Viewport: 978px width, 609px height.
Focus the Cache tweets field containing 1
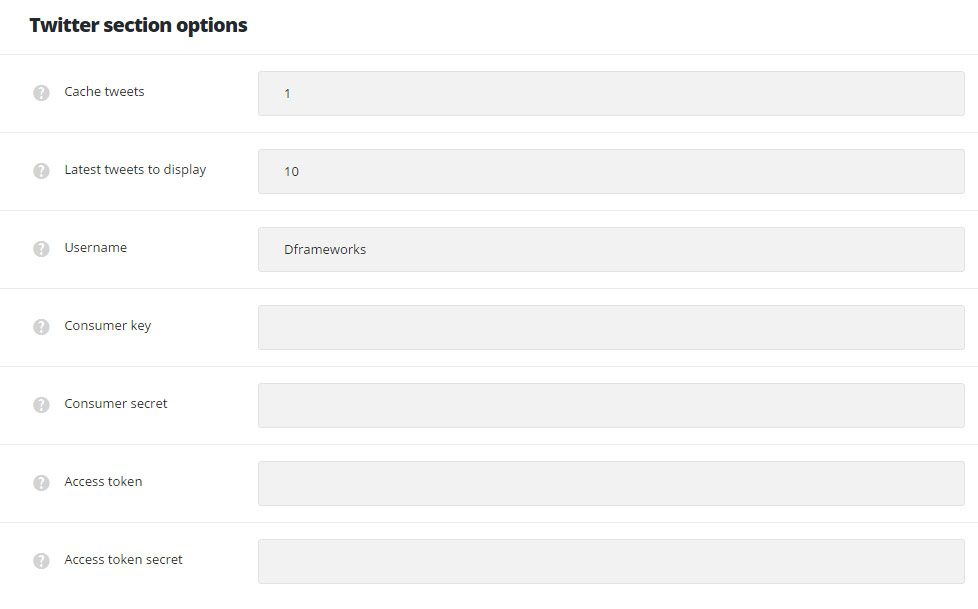pos(611,94)
